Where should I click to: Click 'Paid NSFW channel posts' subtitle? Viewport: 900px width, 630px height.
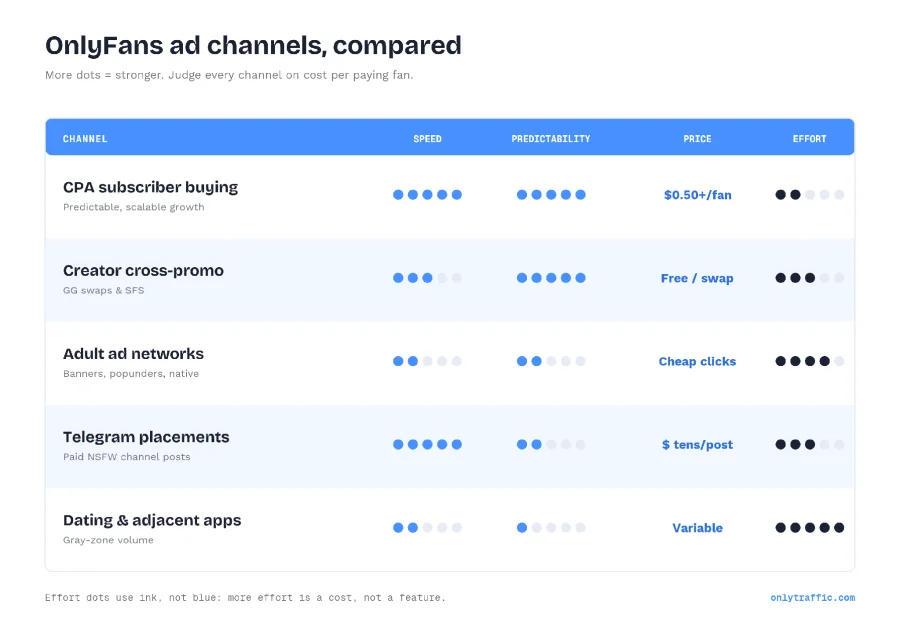pyautogui.click(x=126, y=457)
